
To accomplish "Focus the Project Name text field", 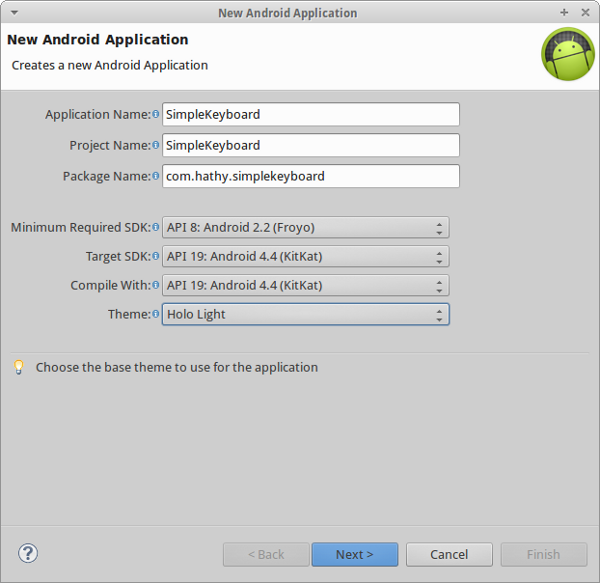I will (x=311, y=145).
